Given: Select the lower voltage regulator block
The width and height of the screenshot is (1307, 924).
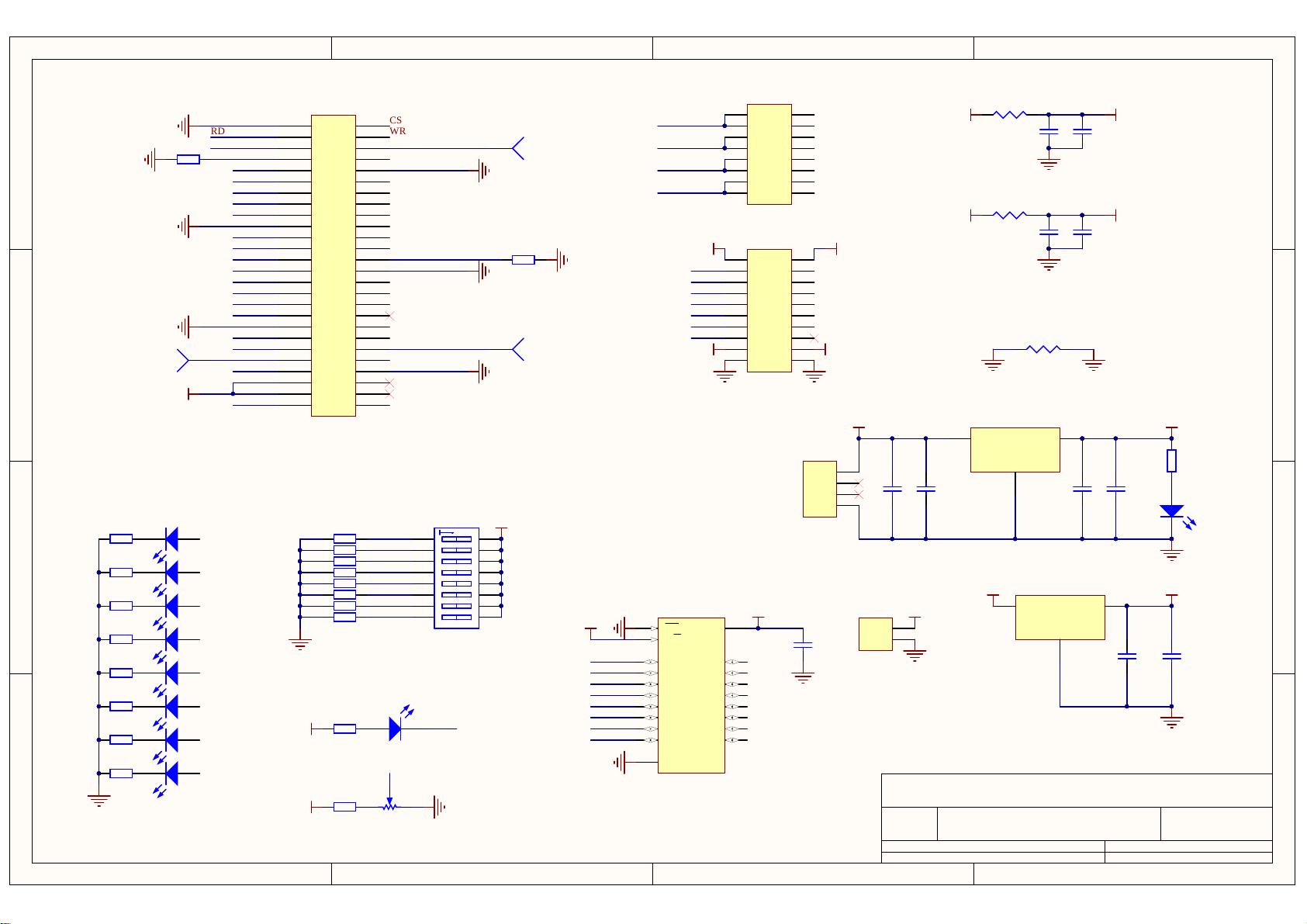Looking at the screenshot, I should pyautogui.click(x=1060, y=618).
